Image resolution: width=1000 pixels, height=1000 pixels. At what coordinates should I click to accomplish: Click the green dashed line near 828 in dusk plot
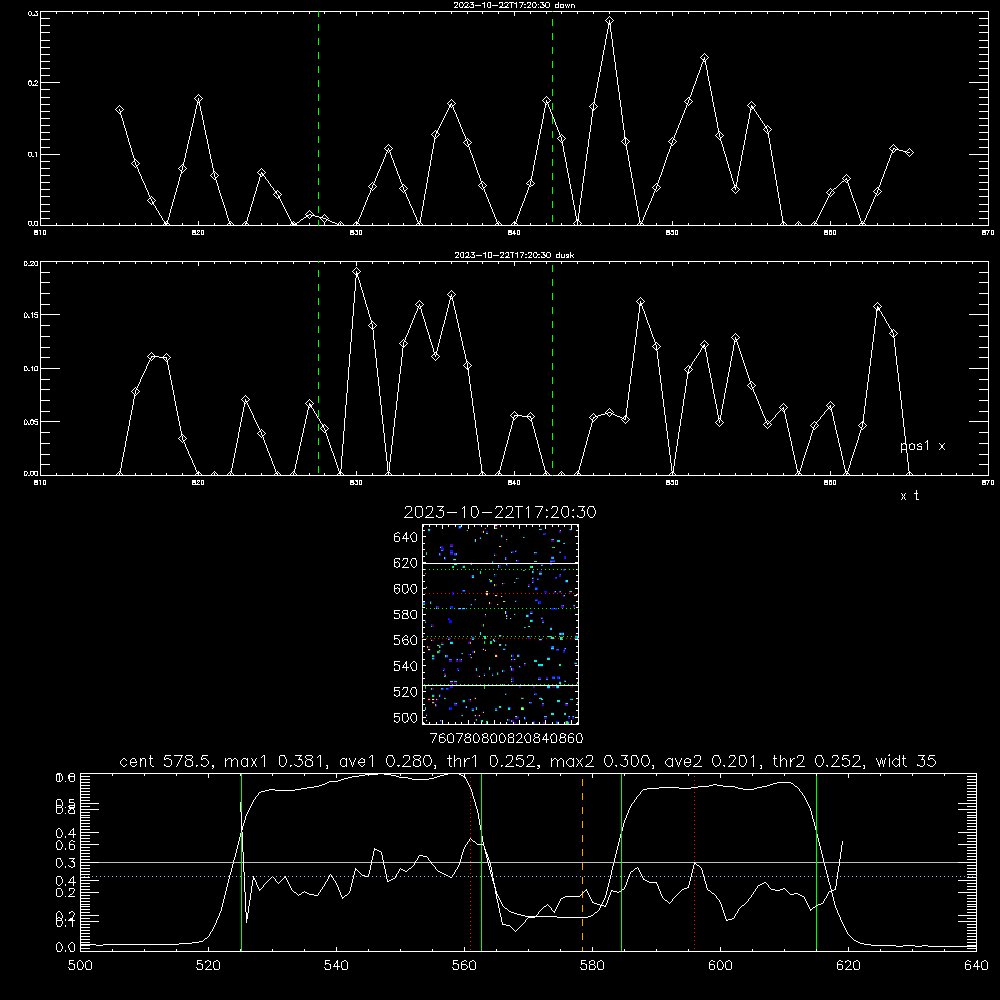click(318, 368)
